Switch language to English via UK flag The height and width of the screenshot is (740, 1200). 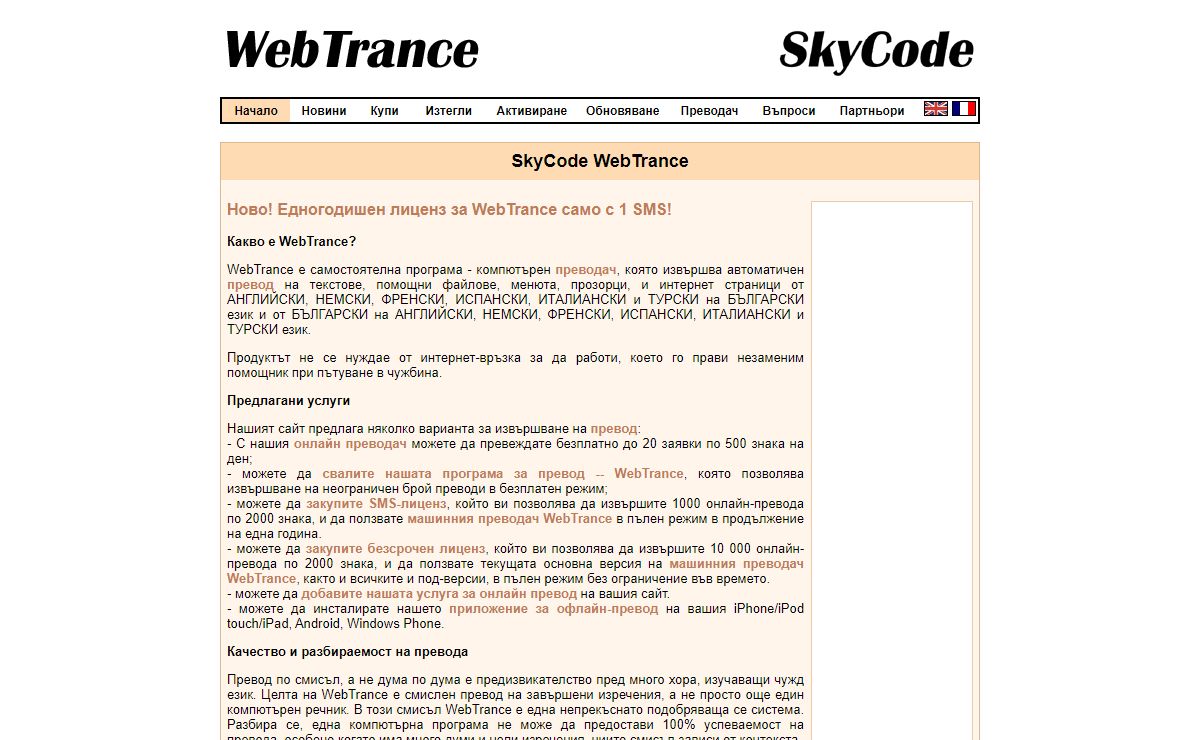(936, 109)
